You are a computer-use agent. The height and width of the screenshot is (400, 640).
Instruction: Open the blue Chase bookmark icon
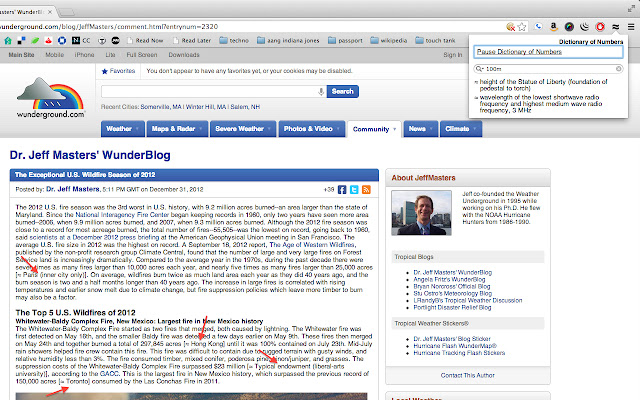coord(62,40)
